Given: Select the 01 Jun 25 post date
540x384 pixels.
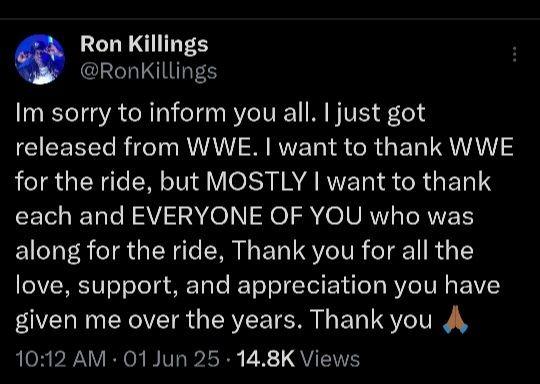Looking at the screenshot, I should tap(171, 359).
